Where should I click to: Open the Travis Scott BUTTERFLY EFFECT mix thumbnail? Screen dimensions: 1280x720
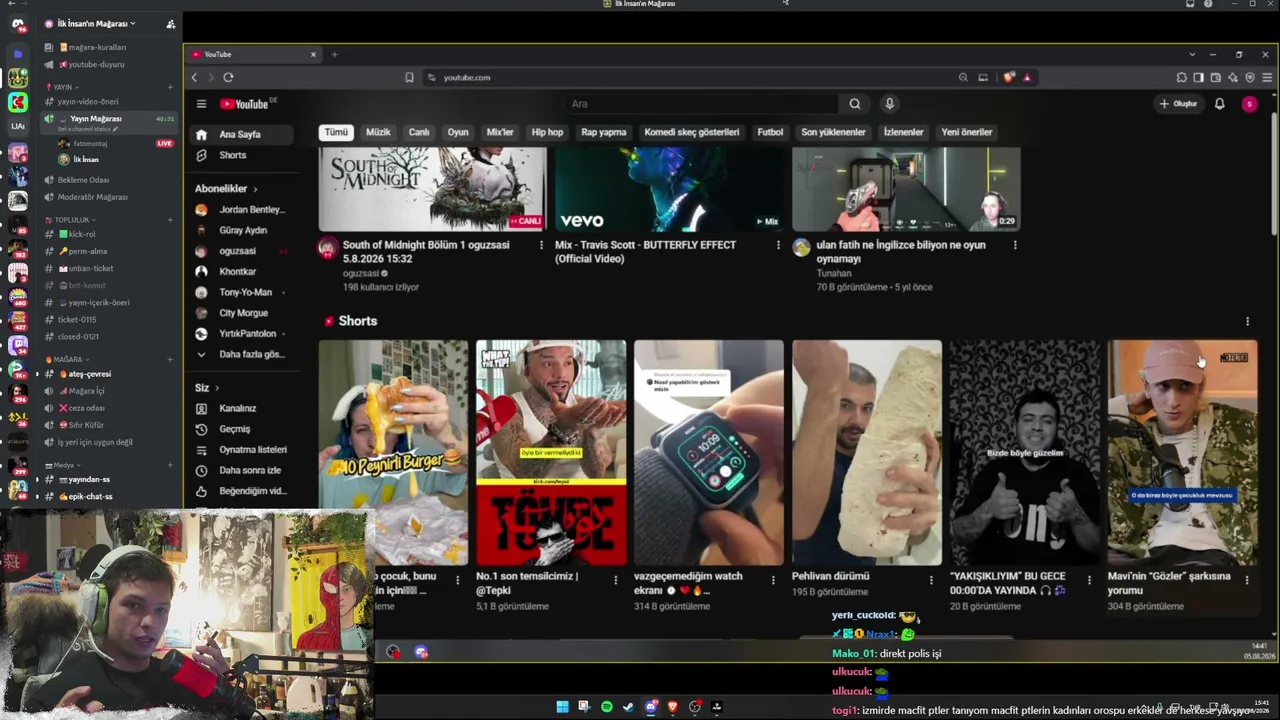click(x=669, y=189)
